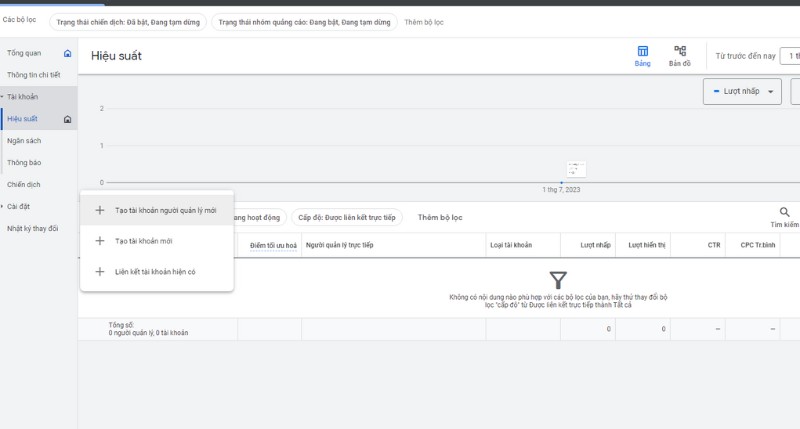Click the thumbnail marker on the chart timeline
Image resolution: width=800 pixels, height=429 pixels.
click(576, 169)
